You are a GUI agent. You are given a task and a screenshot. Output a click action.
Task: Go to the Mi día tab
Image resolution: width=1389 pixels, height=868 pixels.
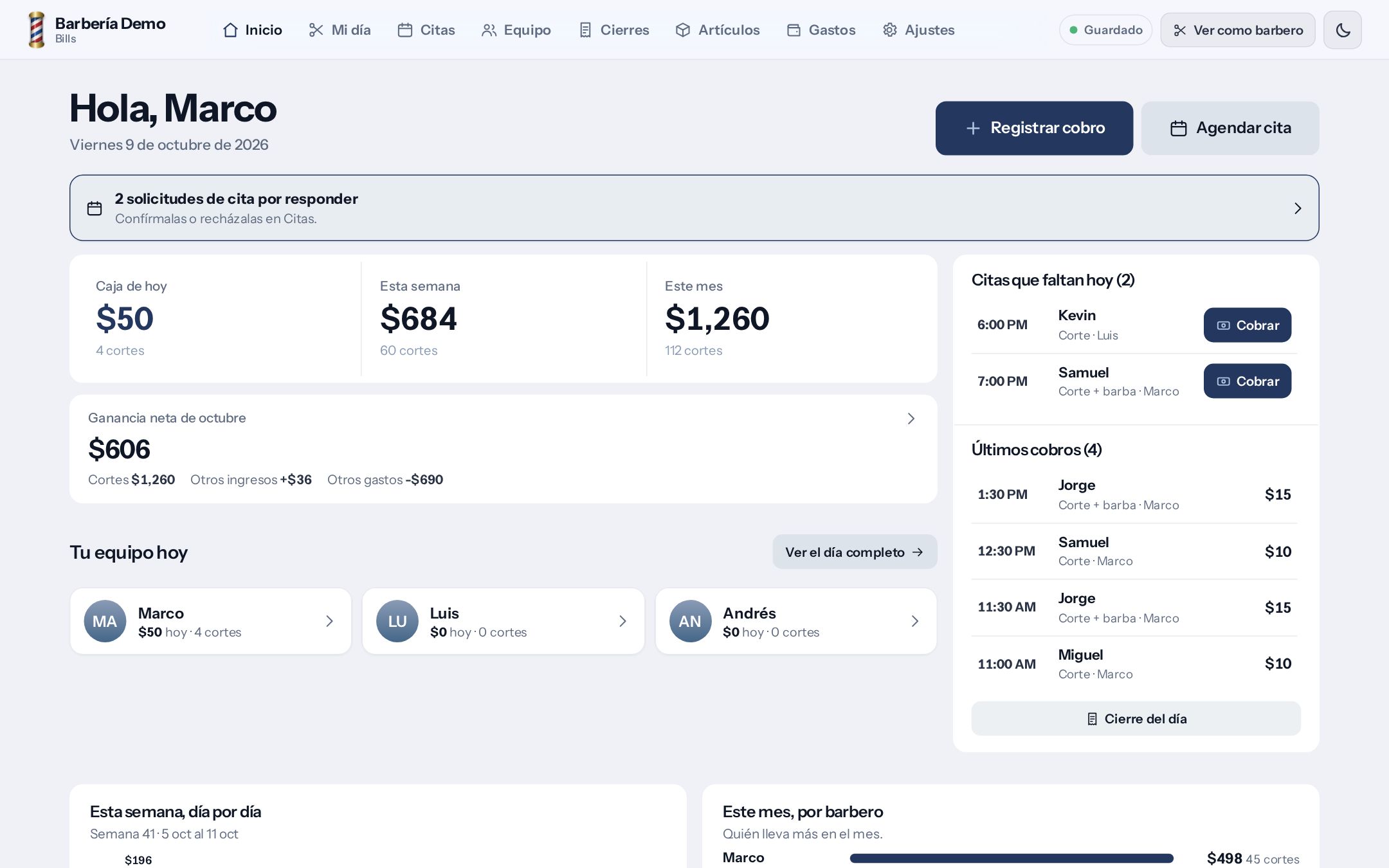pyautogui.click(x=340, y=30)
